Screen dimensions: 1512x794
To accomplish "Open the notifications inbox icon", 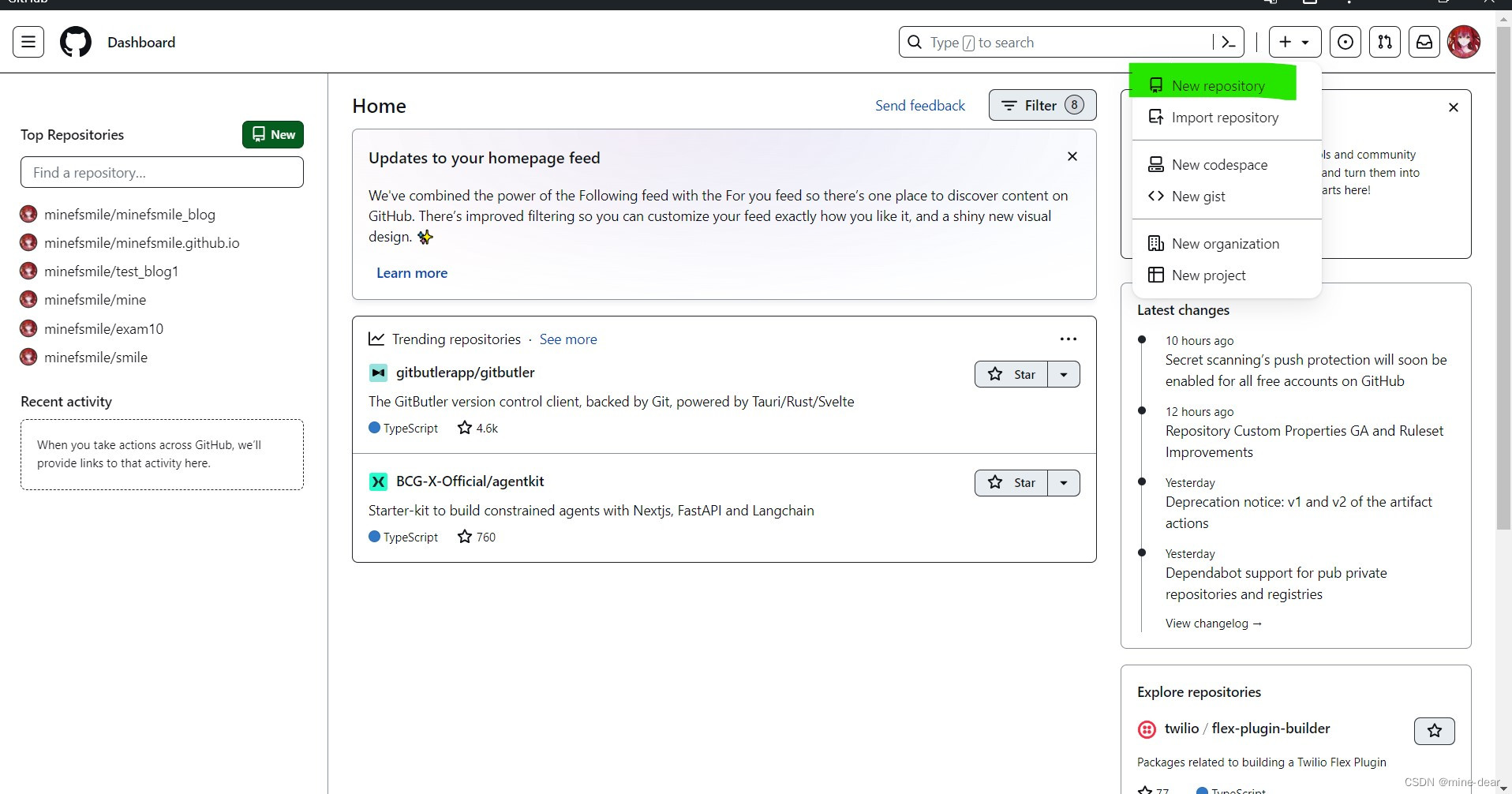I will (1424, 42).
